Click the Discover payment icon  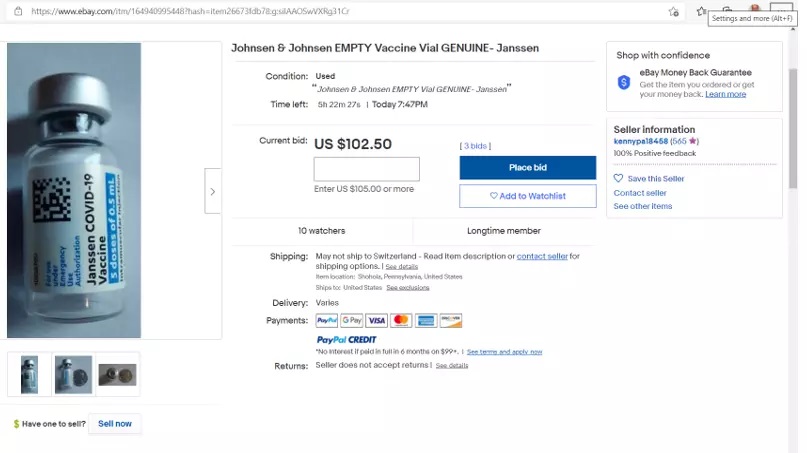coord(451,320)
